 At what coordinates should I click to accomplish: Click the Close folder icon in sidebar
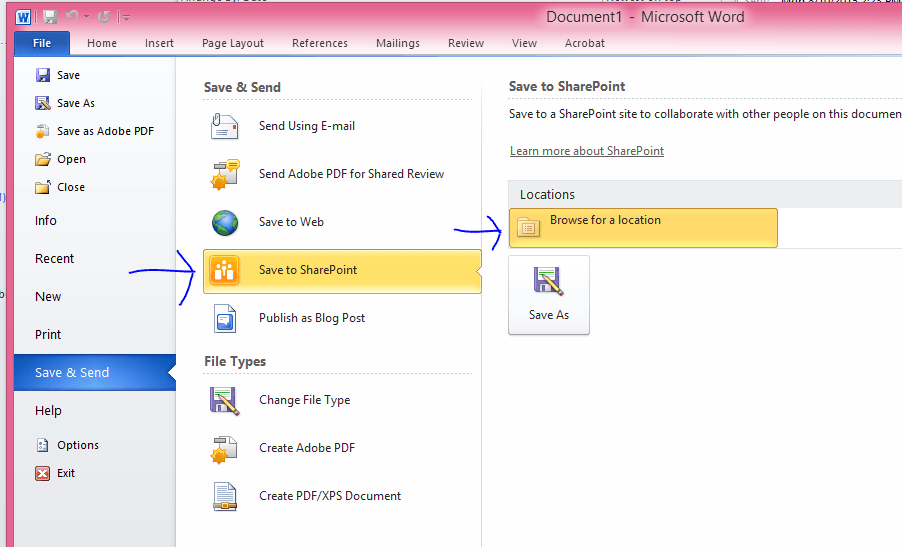click(x=43, y=187)
